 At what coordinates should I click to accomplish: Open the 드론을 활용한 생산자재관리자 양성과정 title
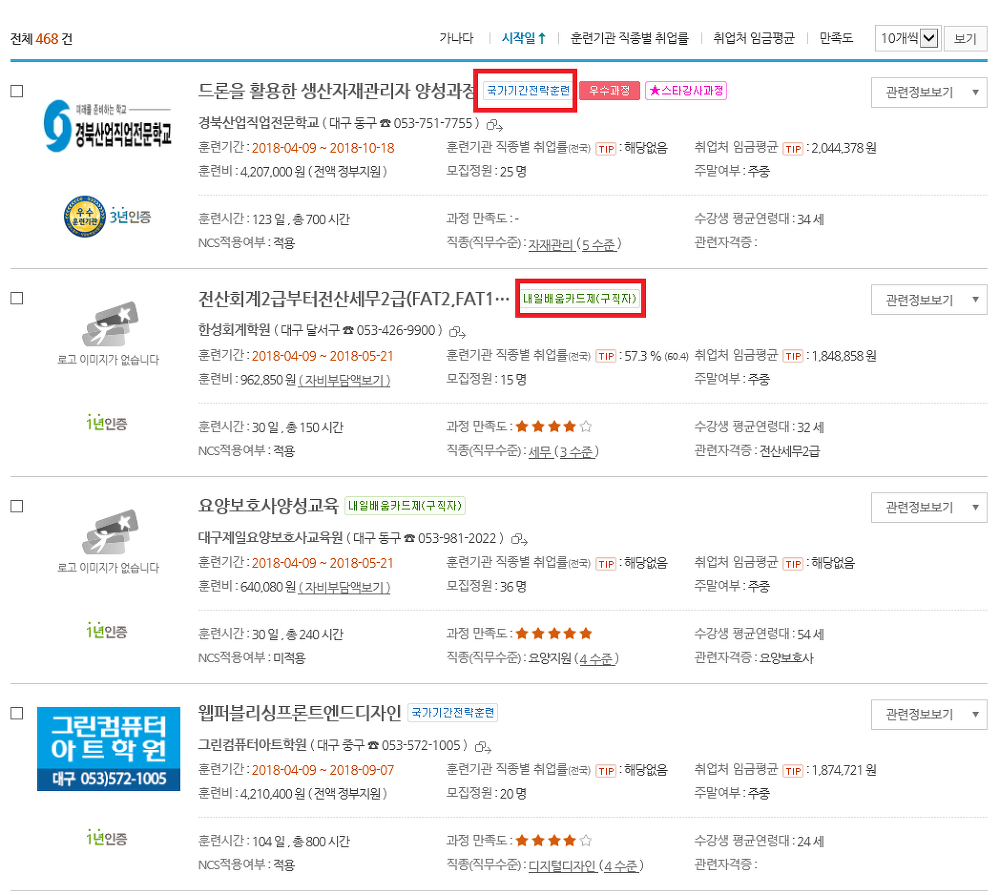point(337,91)
